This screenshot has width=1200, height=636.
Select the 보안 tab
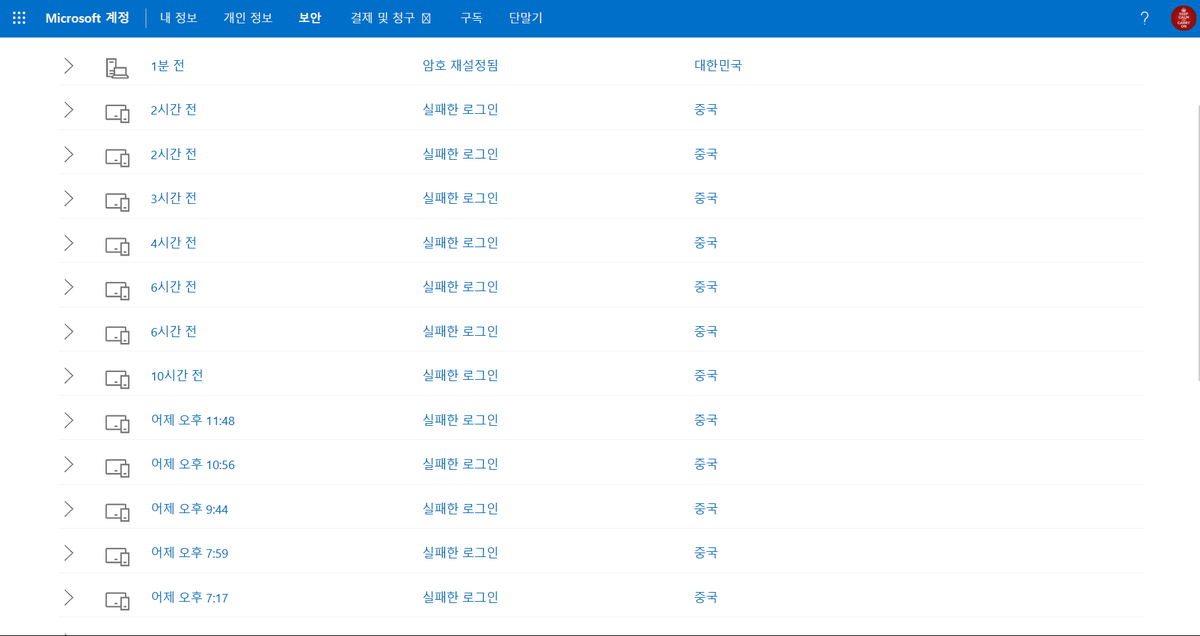point(310,18)
